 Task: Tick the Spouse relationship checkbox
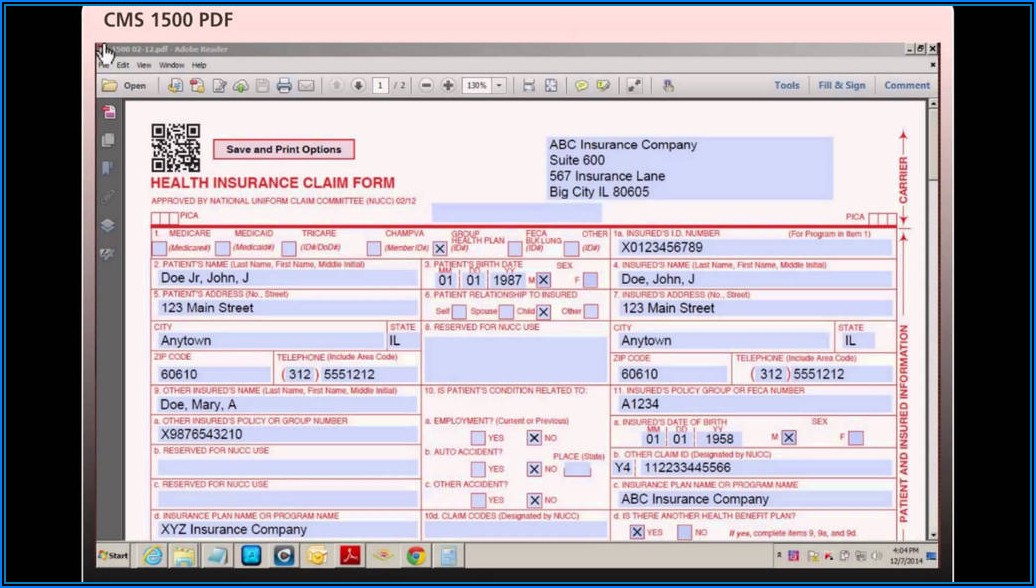coord(506,312)
